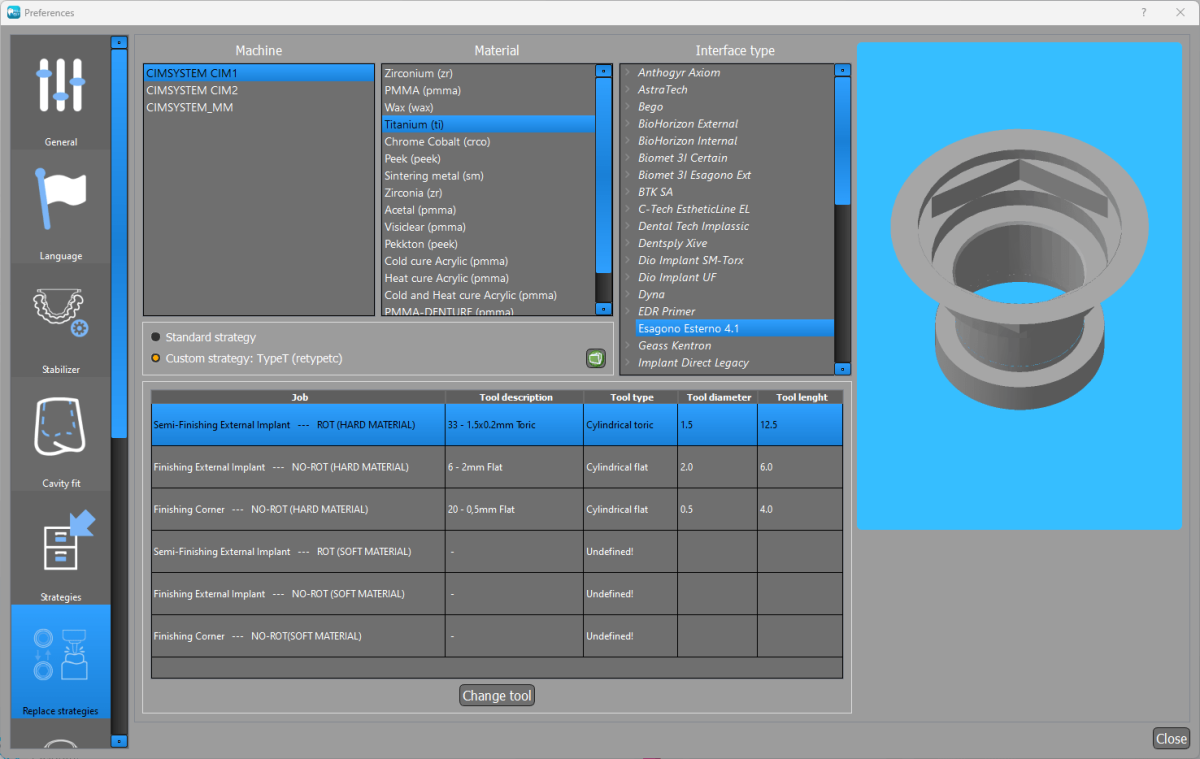1200x759 pixels.
Task: Select Heat cure Acrylic (pmma) material
Action: [x=488, y=278]
